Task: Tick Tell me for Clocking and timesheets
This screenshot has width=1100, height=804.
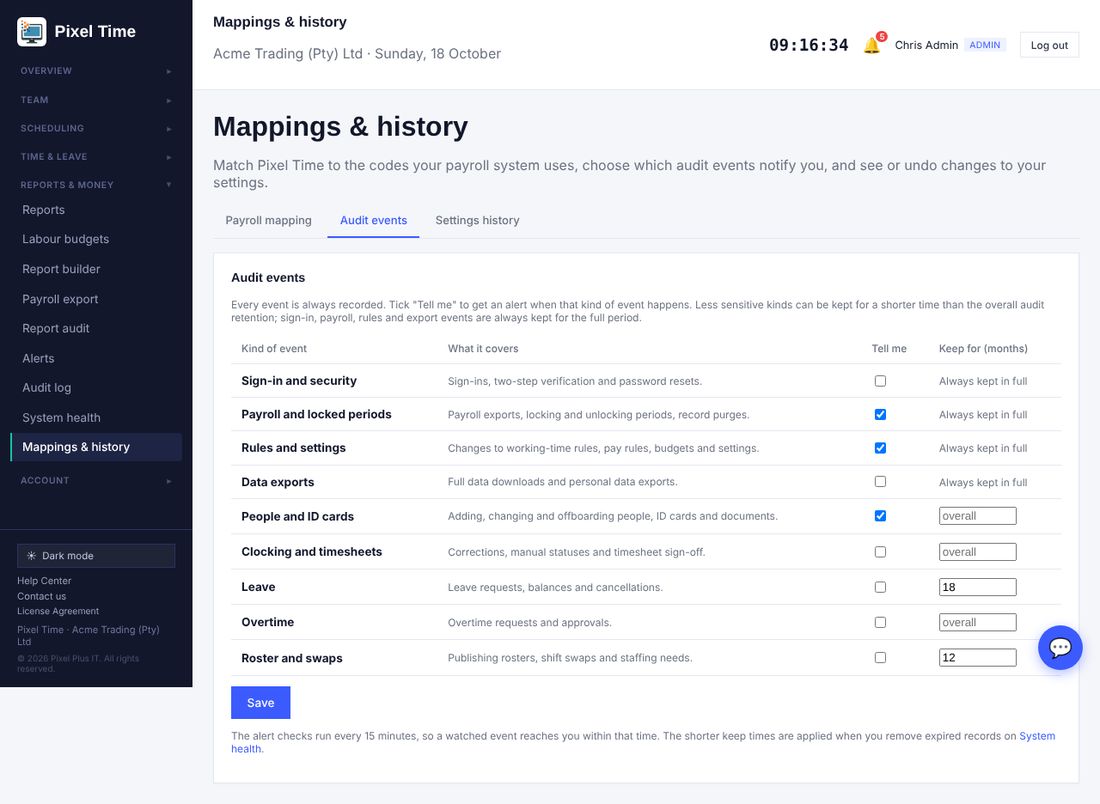Action: tap(880, 552)
